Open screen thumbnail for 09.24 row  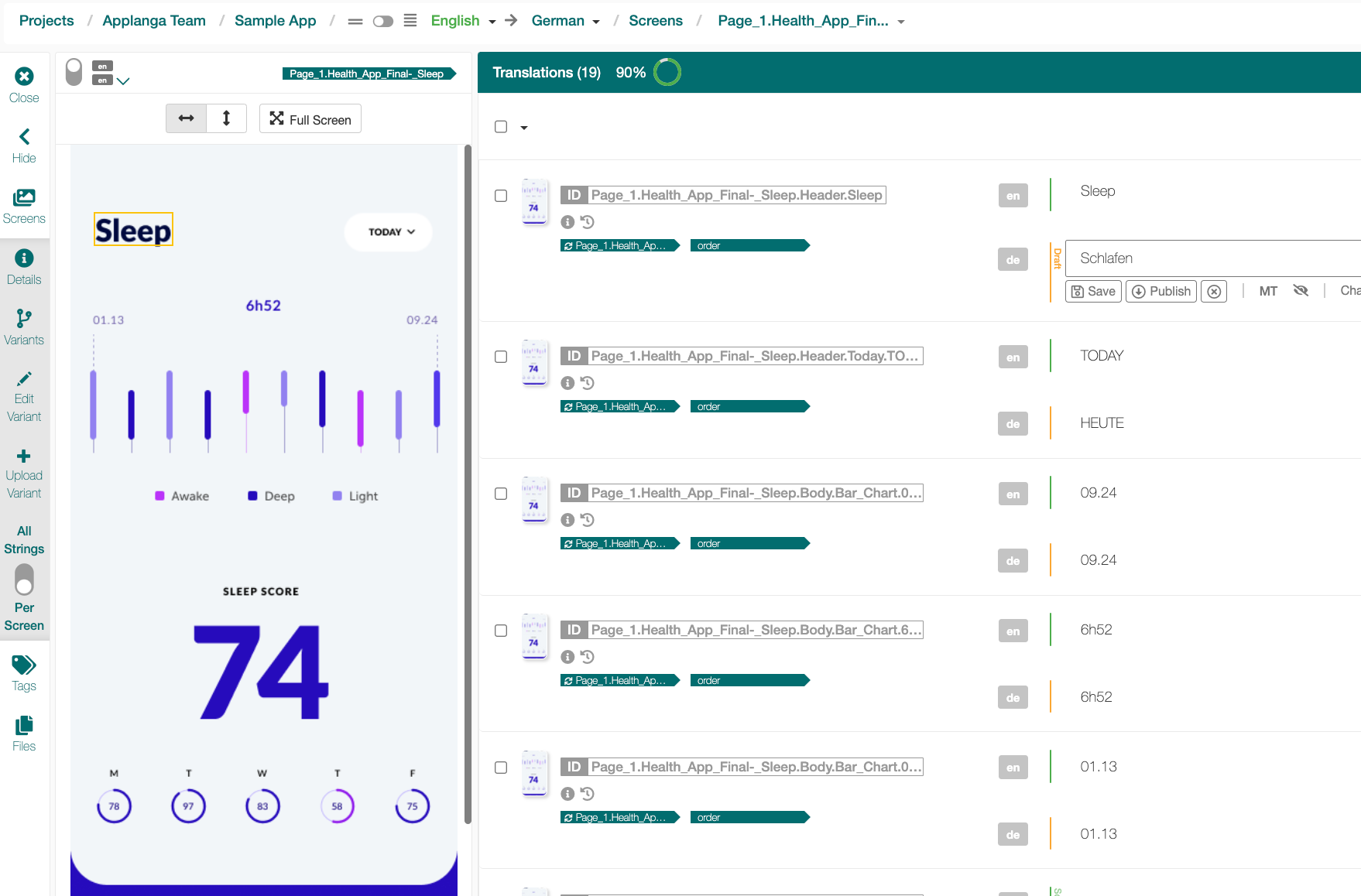tap(534, 501)
